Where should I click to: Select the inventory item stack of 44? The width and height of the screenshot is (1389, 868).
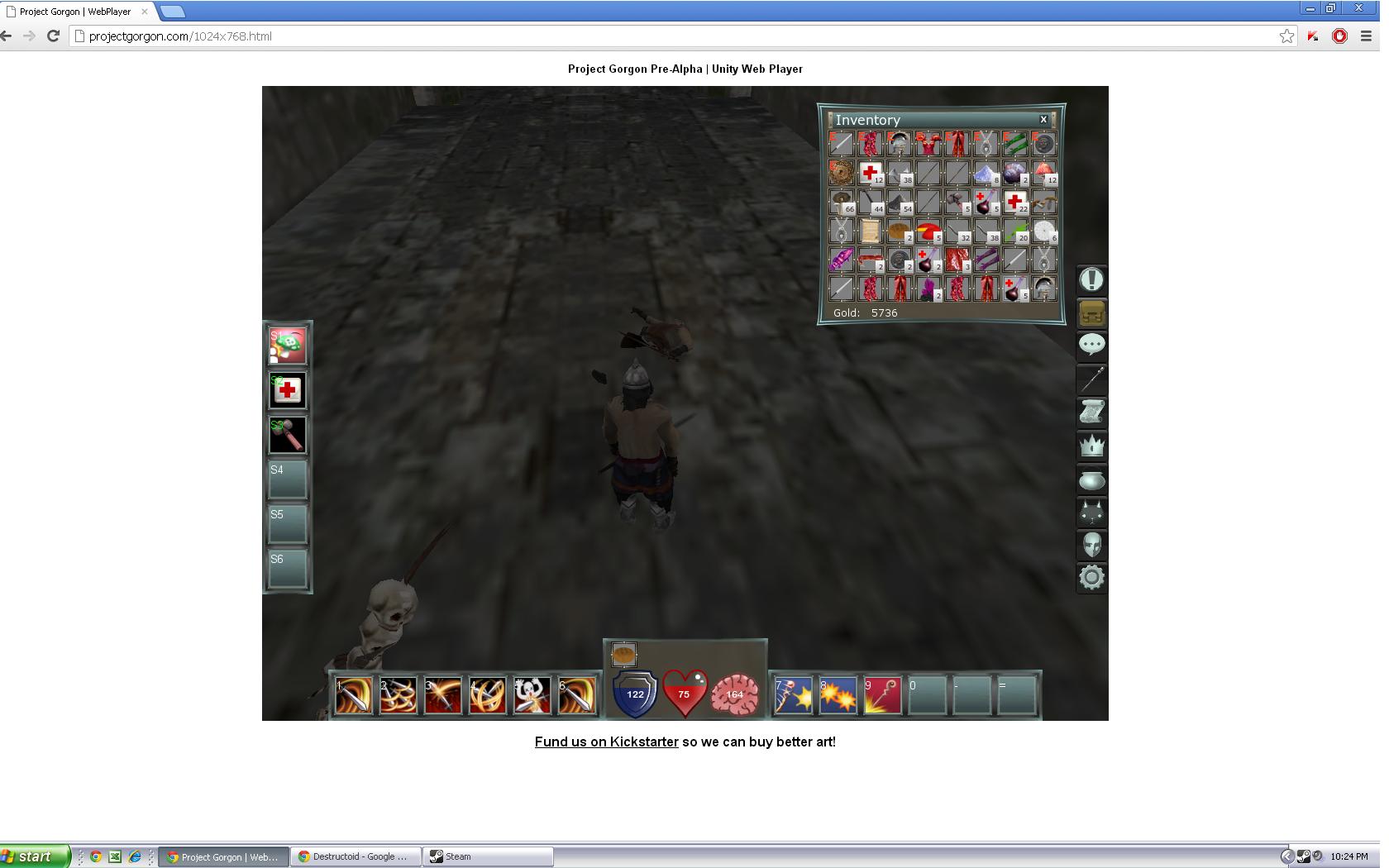(x=870, y=202)
